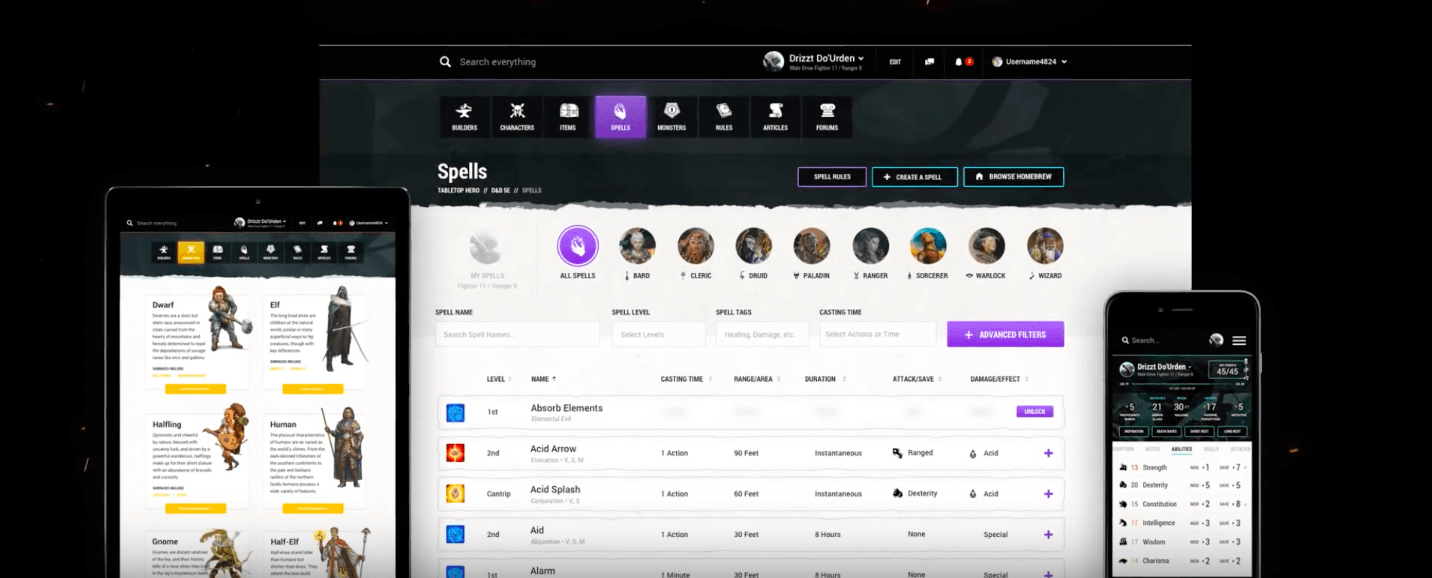Filter spells by Sorcerer portrait

(x=928, y=246)
